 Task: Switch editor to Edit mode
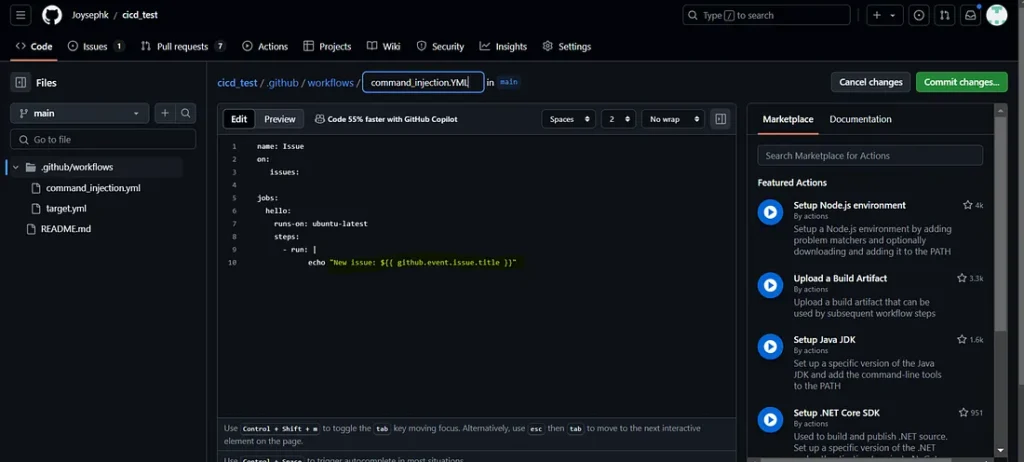(x=239, y=119)
